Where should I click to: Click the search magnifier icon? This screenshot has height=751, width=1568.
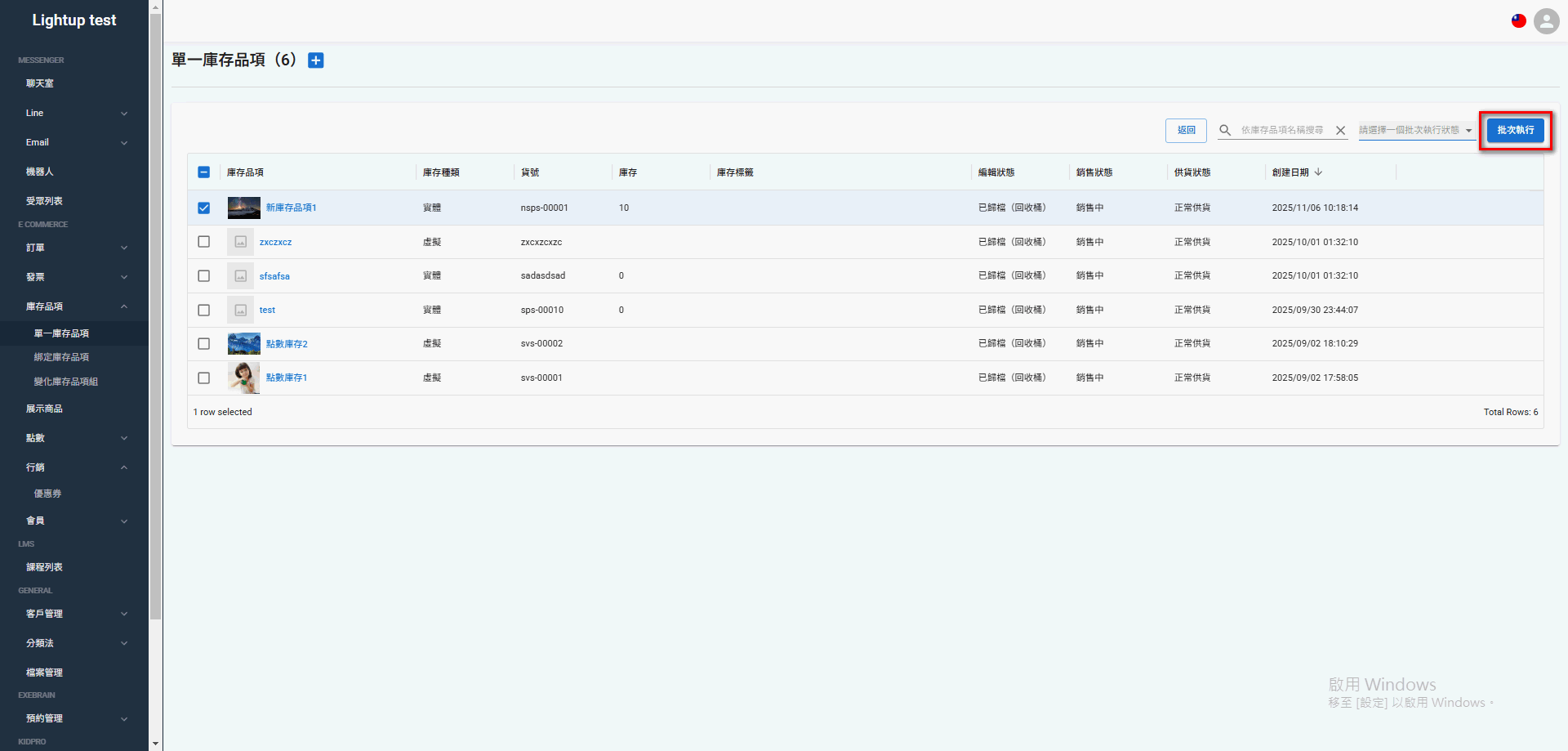pyautogui.click(x=1225, y=129)
